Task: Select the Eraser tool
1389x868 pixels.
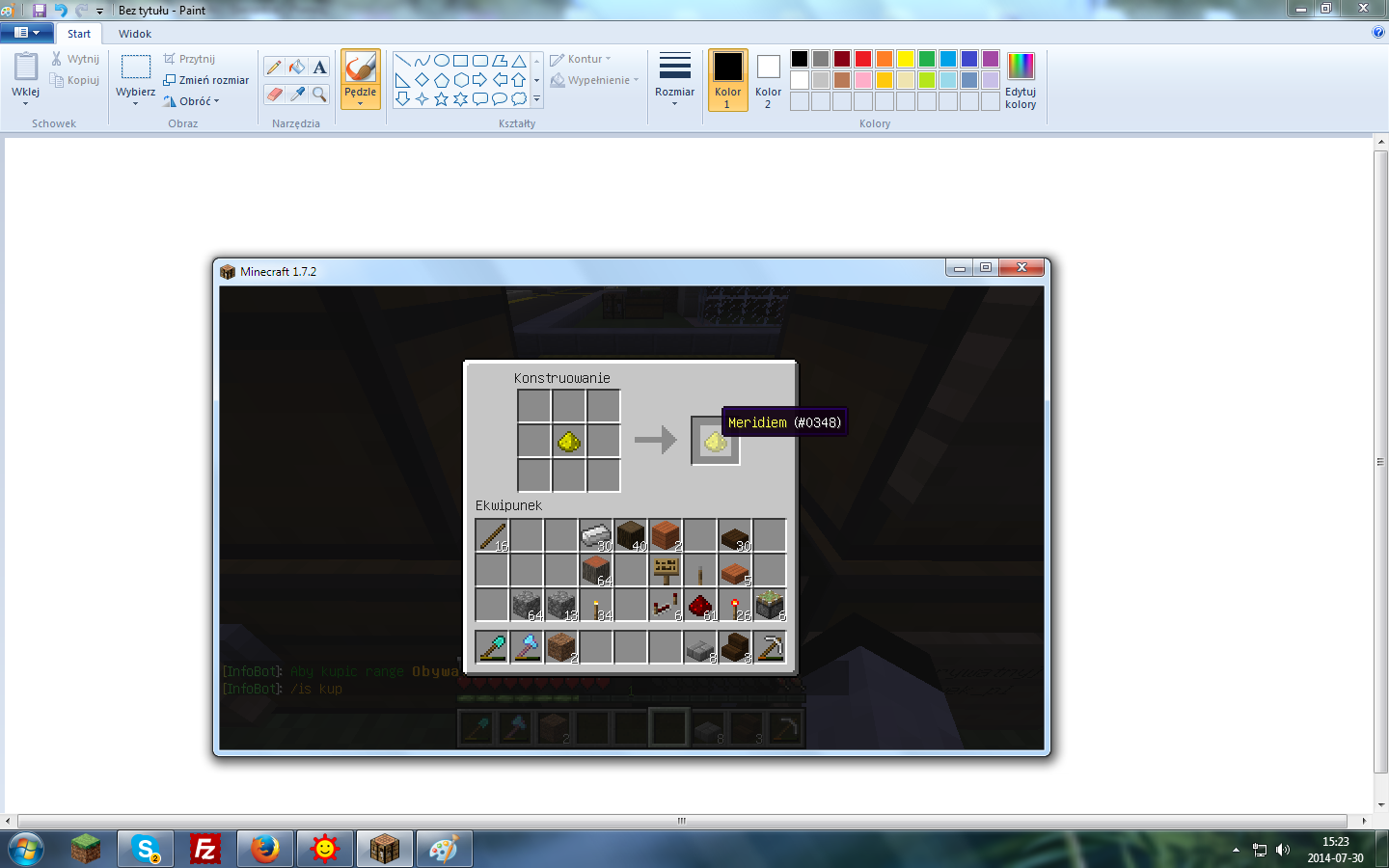Action: (x=274, y=95)
